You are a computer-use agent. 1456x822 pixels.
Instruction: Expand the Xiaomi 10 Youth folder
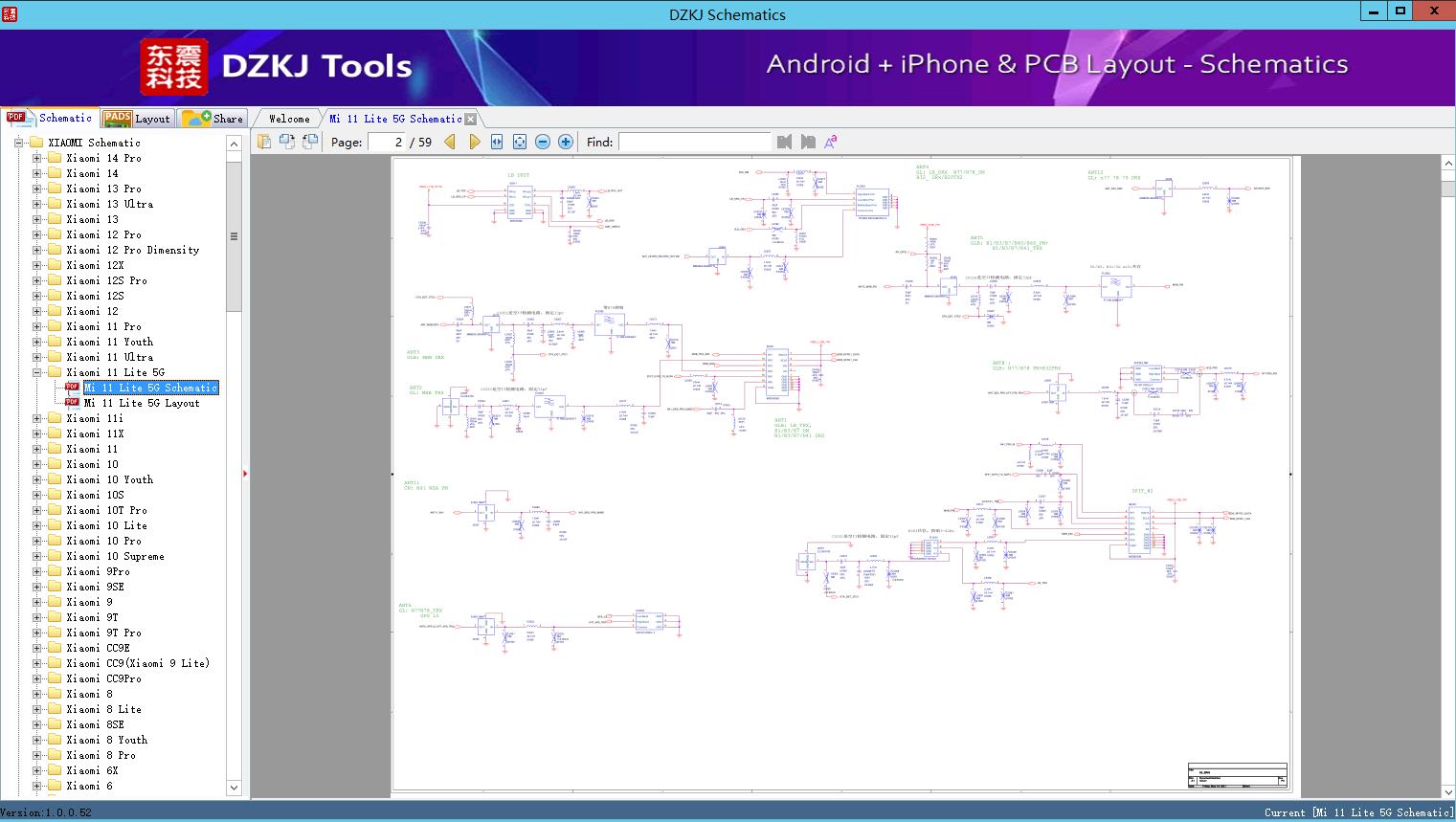point(36,479)
